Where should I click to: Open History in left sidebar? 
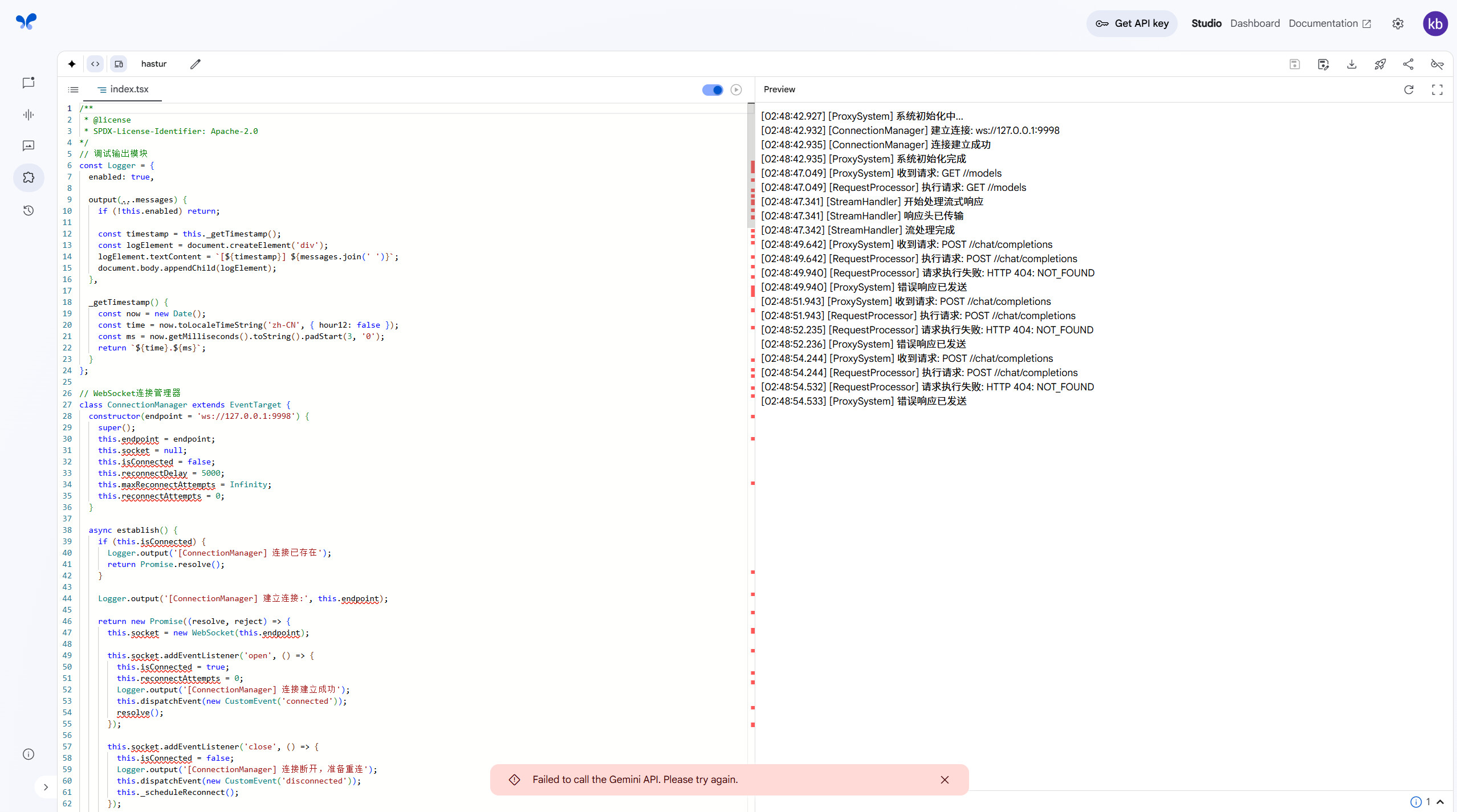tap(29, 211)
